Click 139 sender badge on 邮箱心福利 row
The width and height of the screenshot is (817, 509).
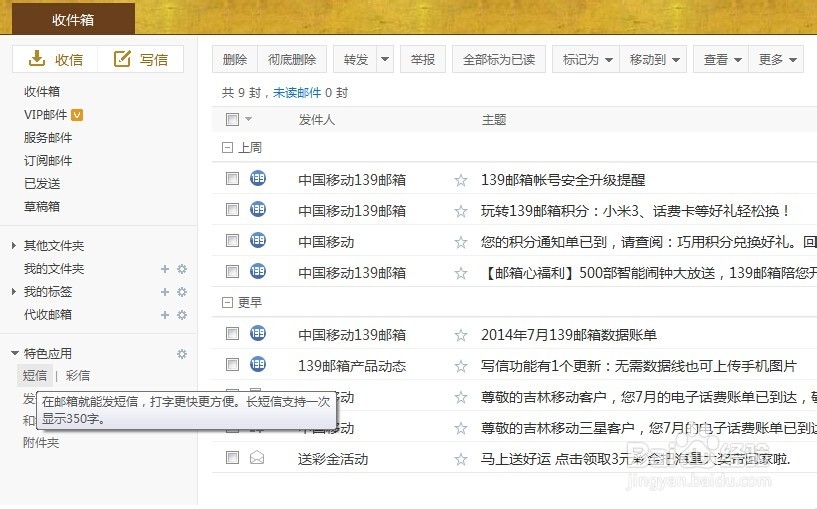coord(257,271)
